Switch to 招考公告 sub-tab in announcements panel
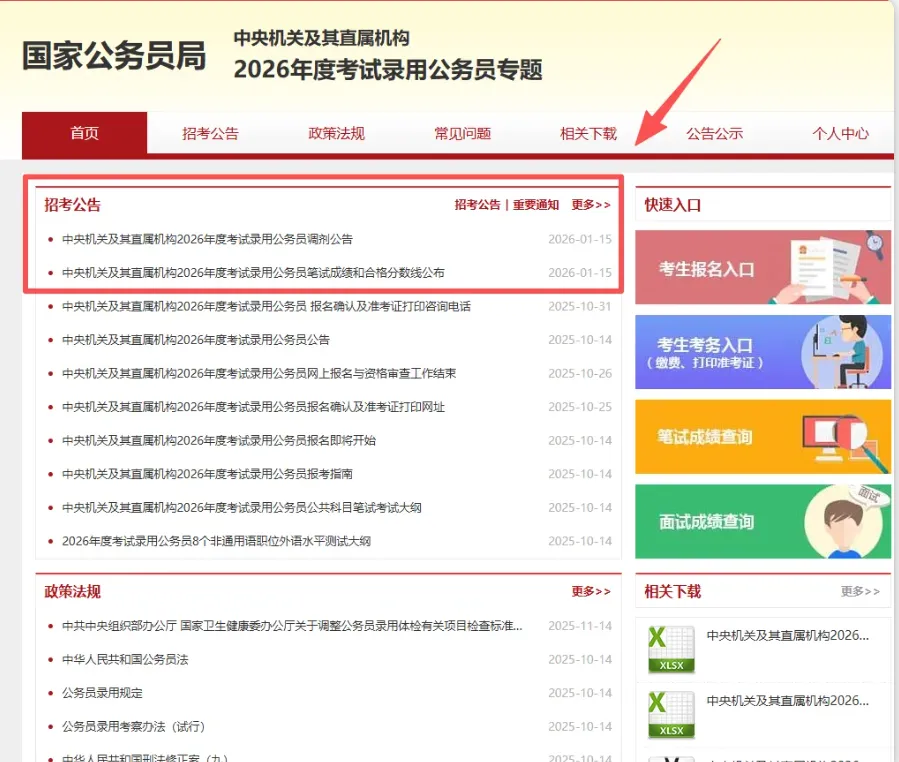Image resolution: width=899 pixels, height=762 pixels. point(478,205)
